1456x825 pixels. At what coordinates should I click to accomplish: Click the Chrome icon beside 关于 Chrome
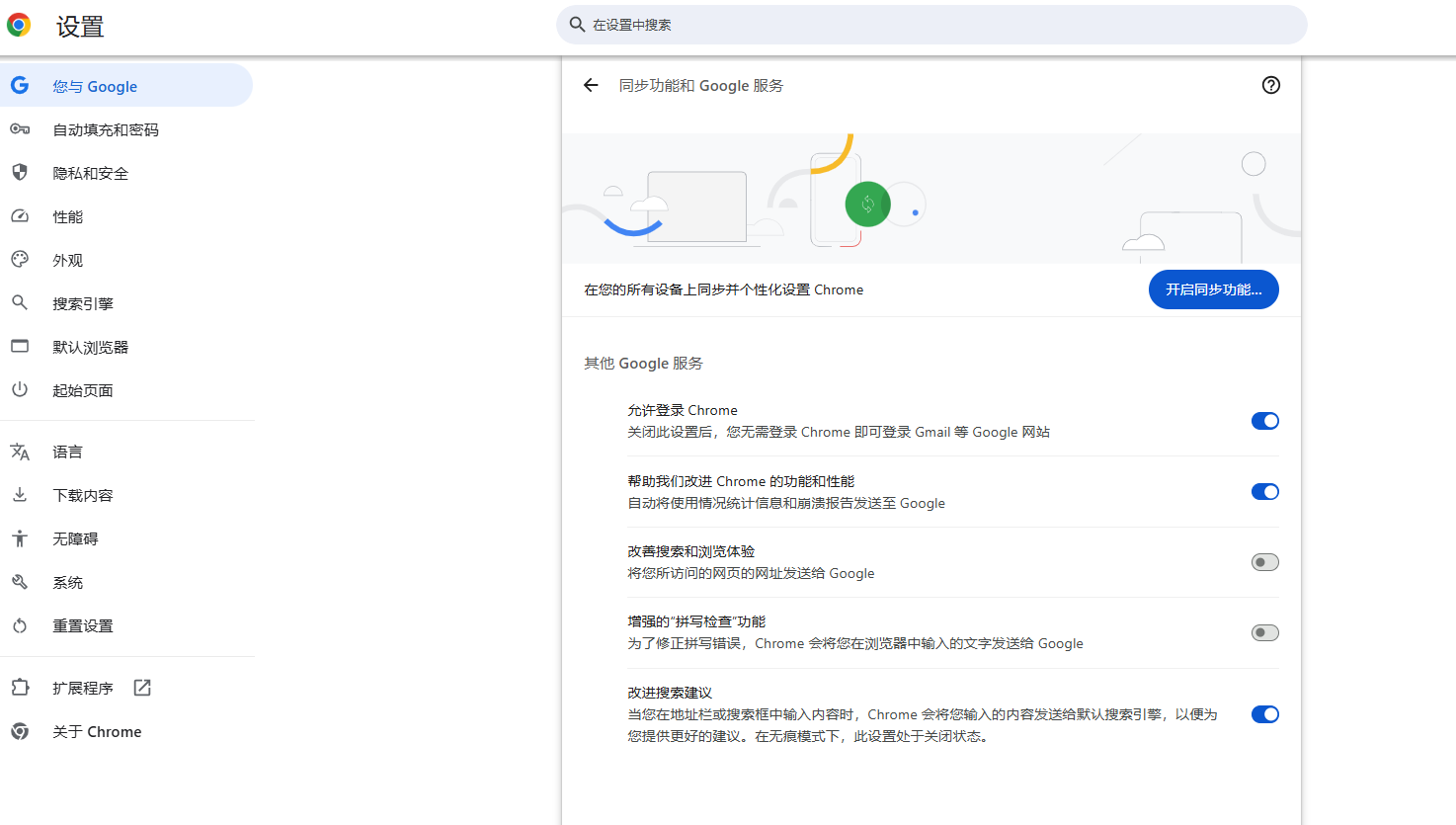coord(20,731)
